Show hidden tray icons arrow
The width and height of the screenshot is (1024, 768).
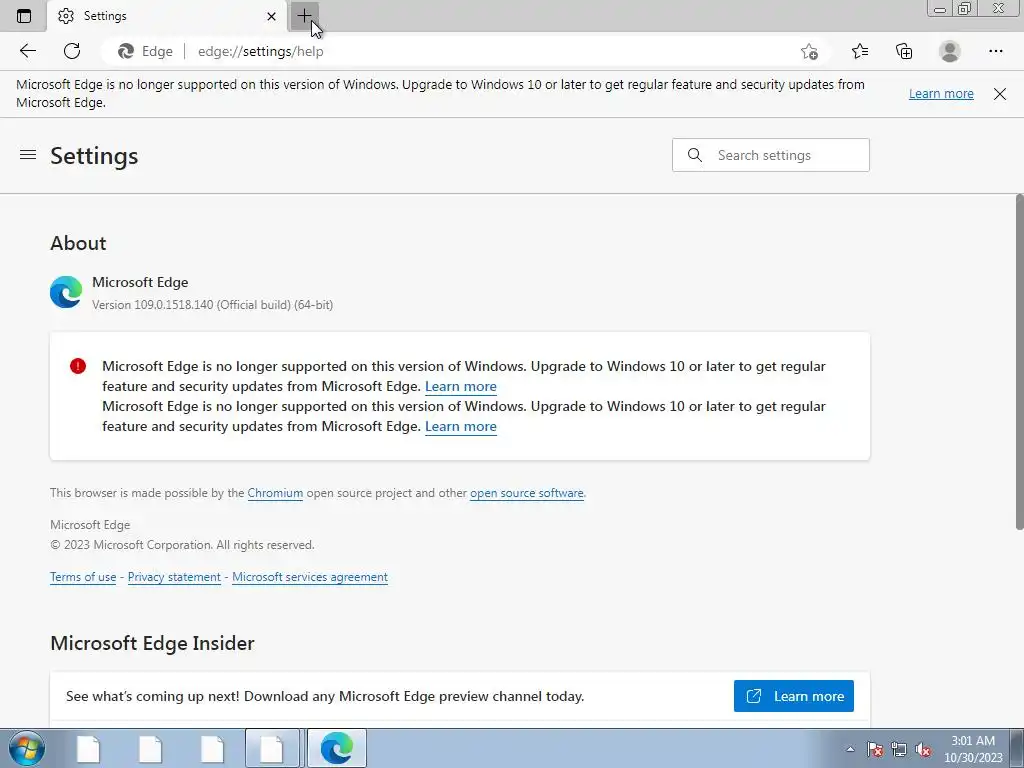pos(850,749)
